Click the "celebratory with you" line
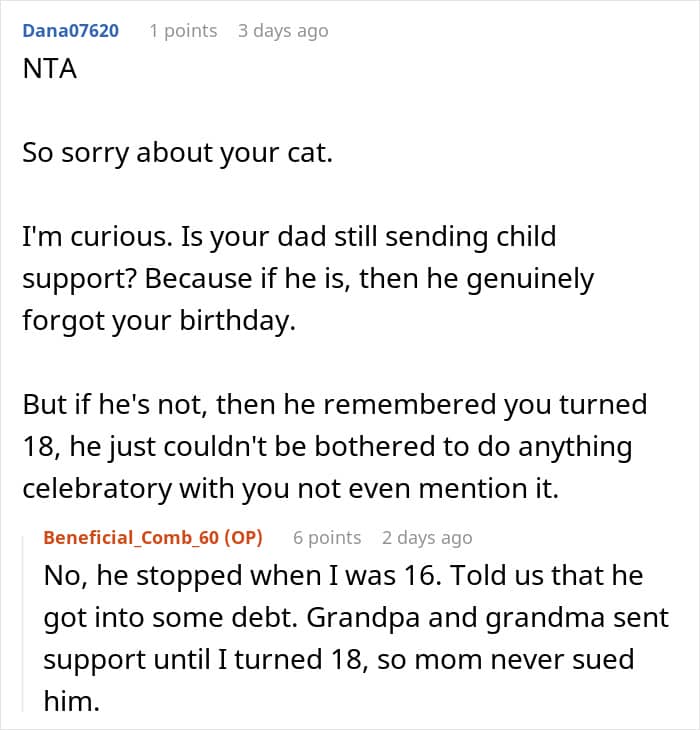 pyautogui.click(x=291, y=488)
